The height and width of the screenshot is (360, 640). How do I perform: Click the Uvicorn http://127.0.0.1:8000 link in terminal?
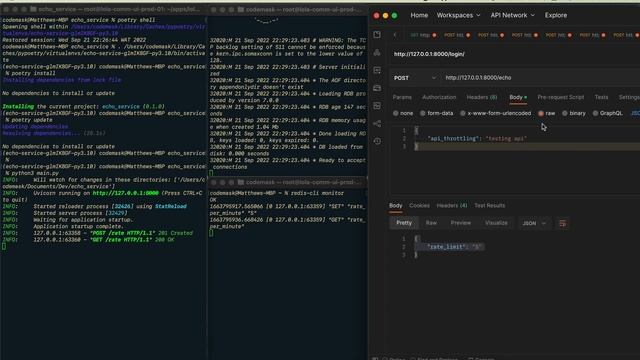[125, 193]
